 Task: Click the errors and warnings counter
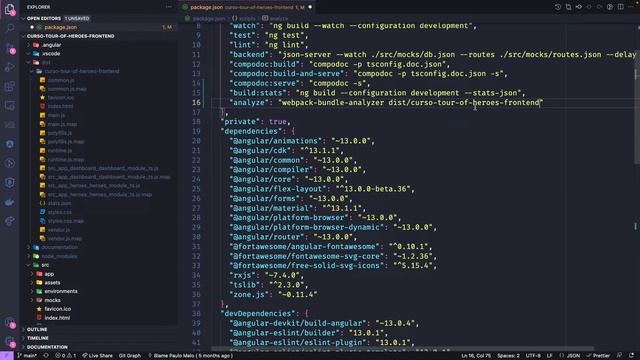tap(66, 356)
